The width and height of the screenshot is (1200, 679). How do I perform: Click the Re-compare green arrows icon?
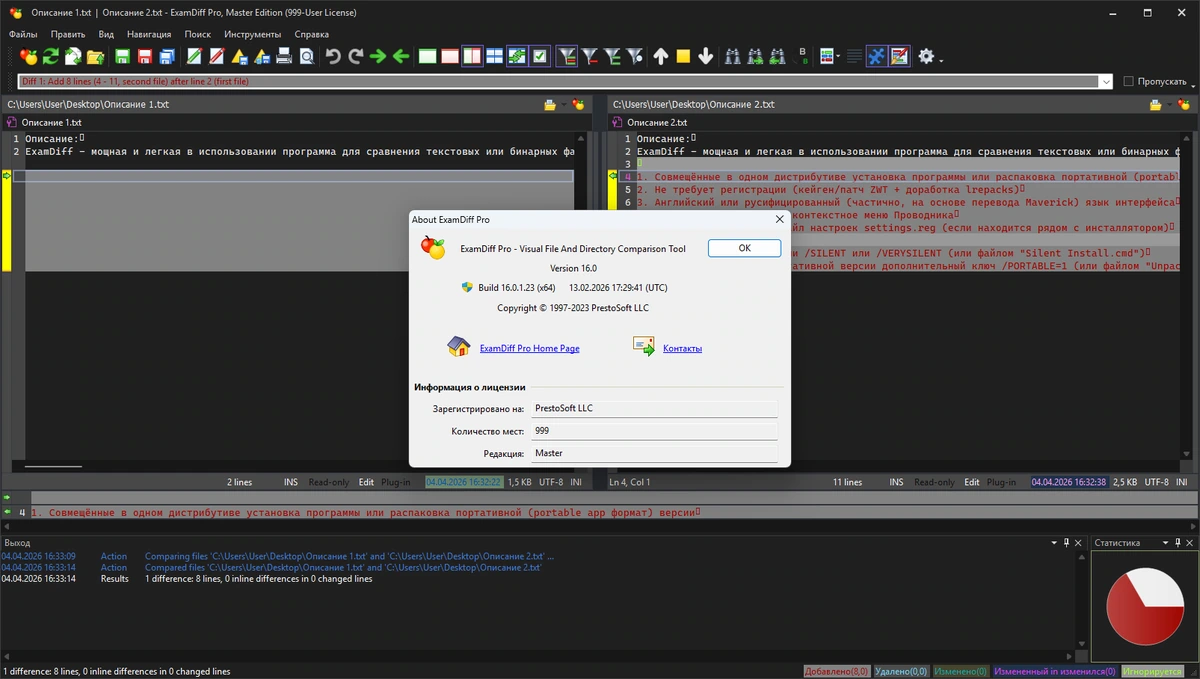point(50,56)
